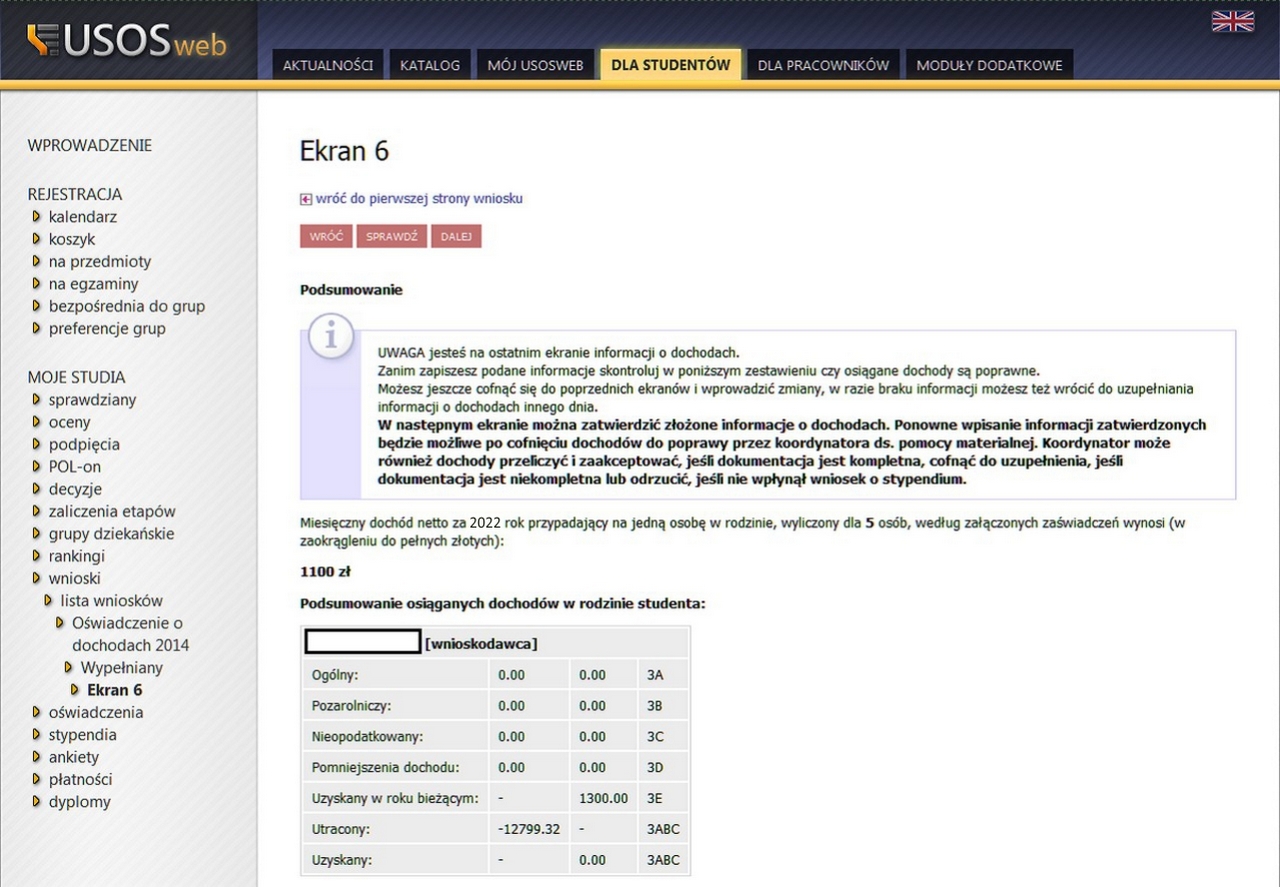Click the '1100 zł' income value
This screenshot has width=1280, height=887.
tap(325, 573)
